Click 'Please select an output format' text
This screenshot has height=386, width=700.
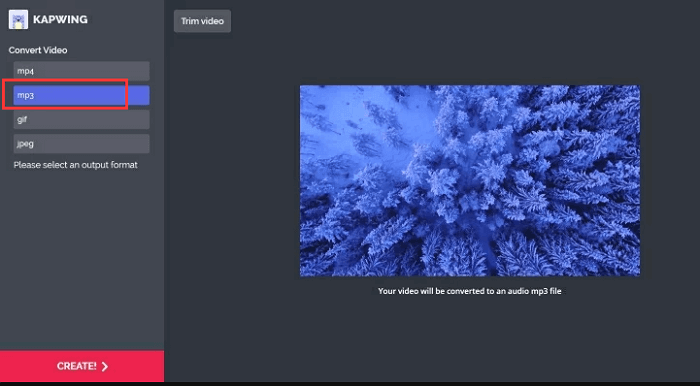[75, 165]
